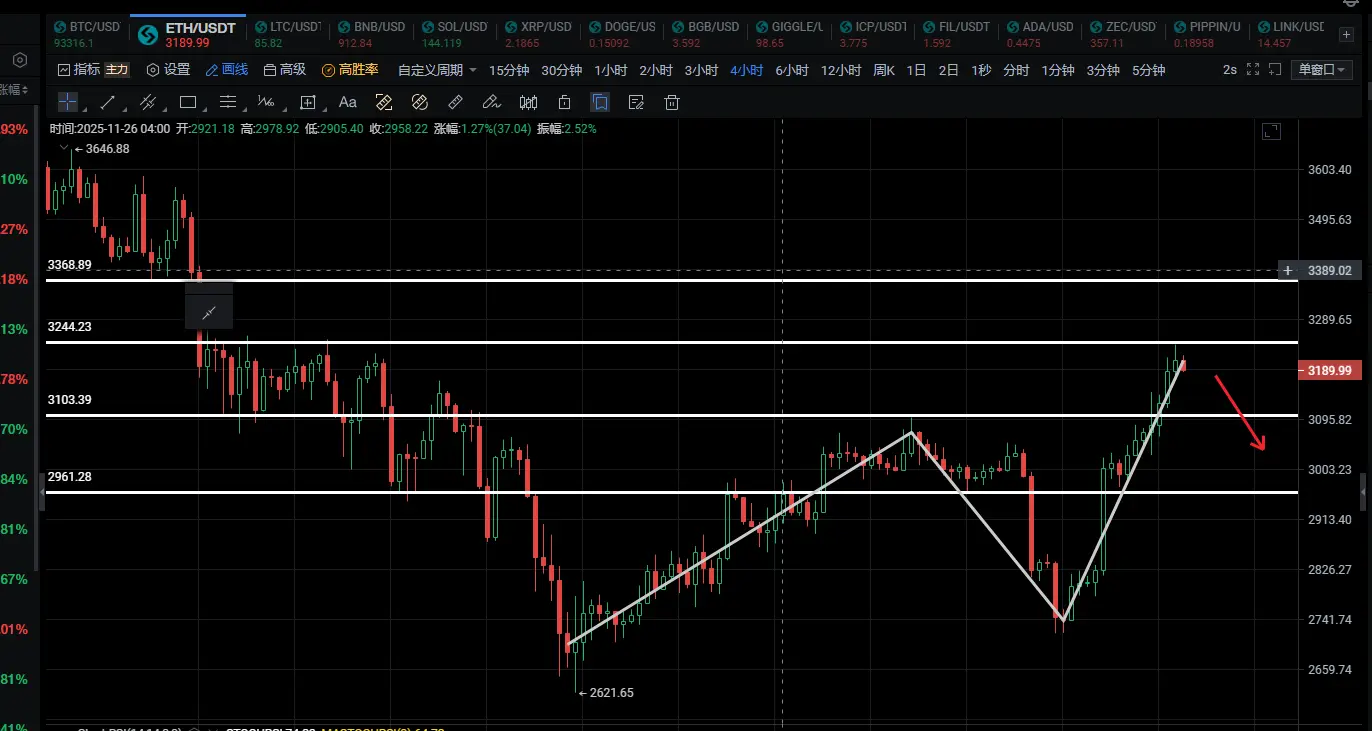This screenshot has width=1372, height=731.
Task: Open the BNB/USD ticker tab
Action: coord(370,34)
